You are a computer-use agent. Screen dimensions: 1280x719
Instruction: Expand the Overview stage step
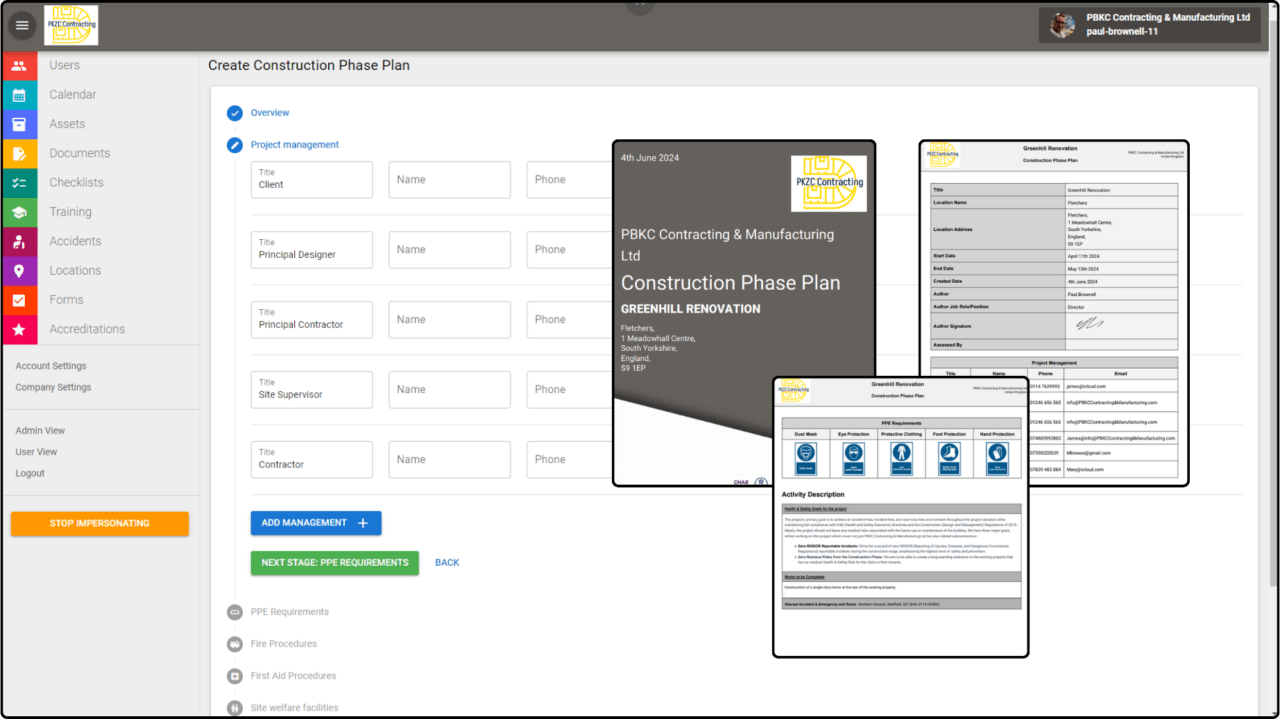(x=269, y=113)
